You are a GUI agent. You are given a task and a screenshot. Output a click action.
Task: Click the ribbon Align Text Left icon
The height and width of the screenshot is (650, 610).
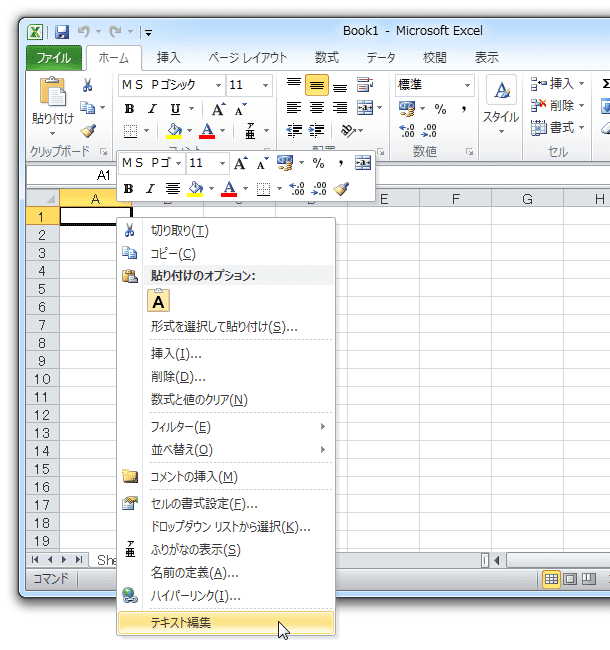[293, 108]
